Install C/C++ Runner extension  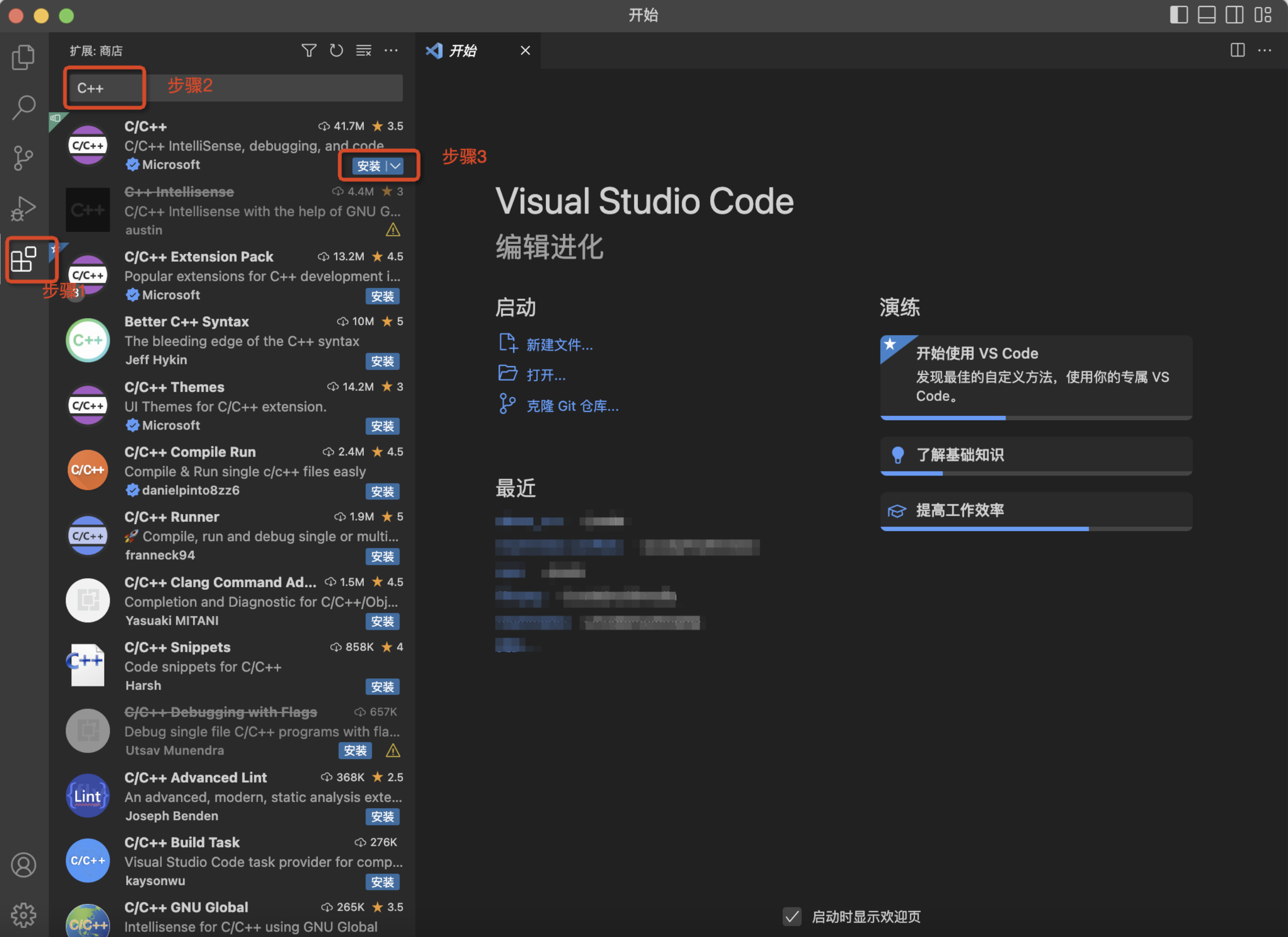382,557
